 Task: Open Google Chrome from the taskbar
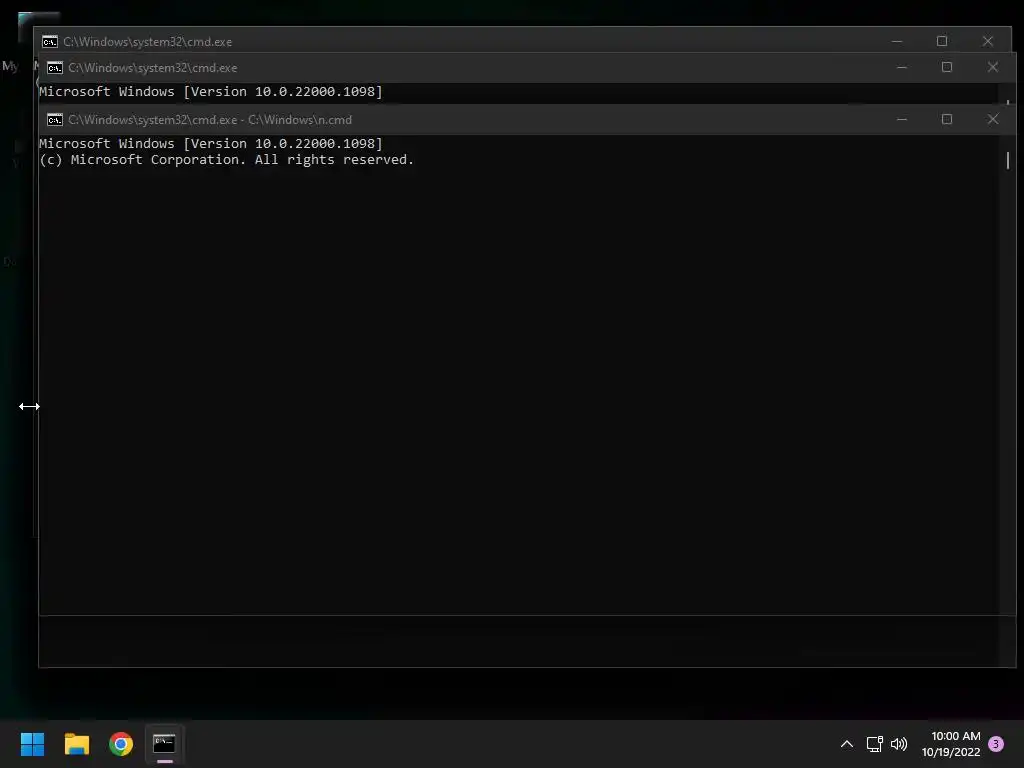[x=121, y=744]
